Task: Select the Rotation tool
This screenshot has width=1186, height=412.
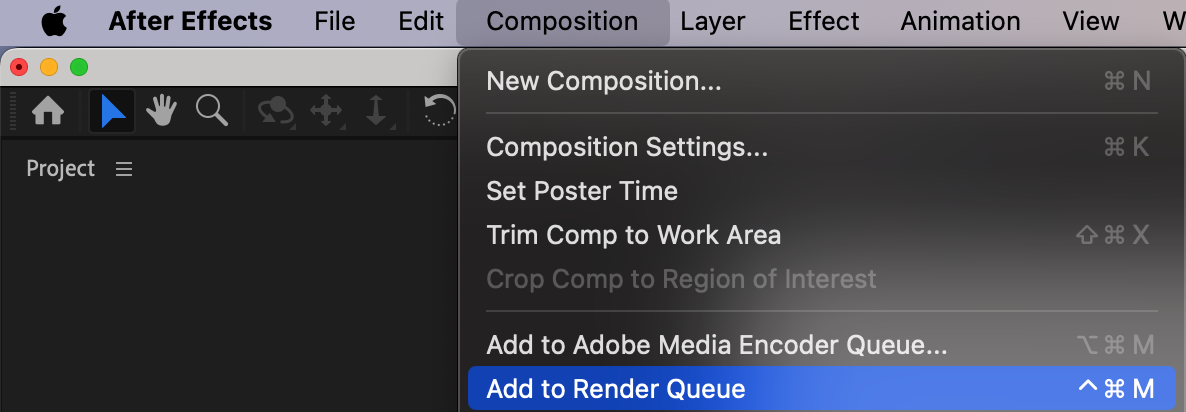Action: point(440,111)
